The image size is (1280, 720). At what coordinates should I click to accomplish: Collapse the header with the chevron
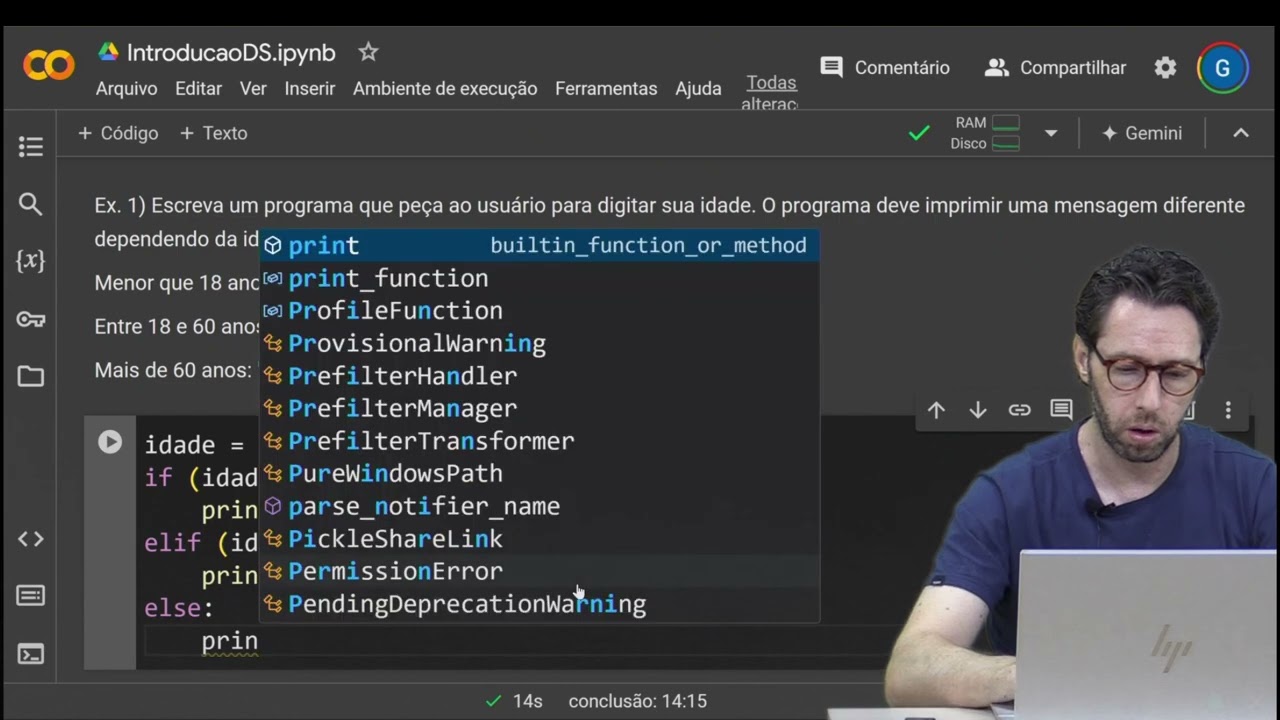1241,133
